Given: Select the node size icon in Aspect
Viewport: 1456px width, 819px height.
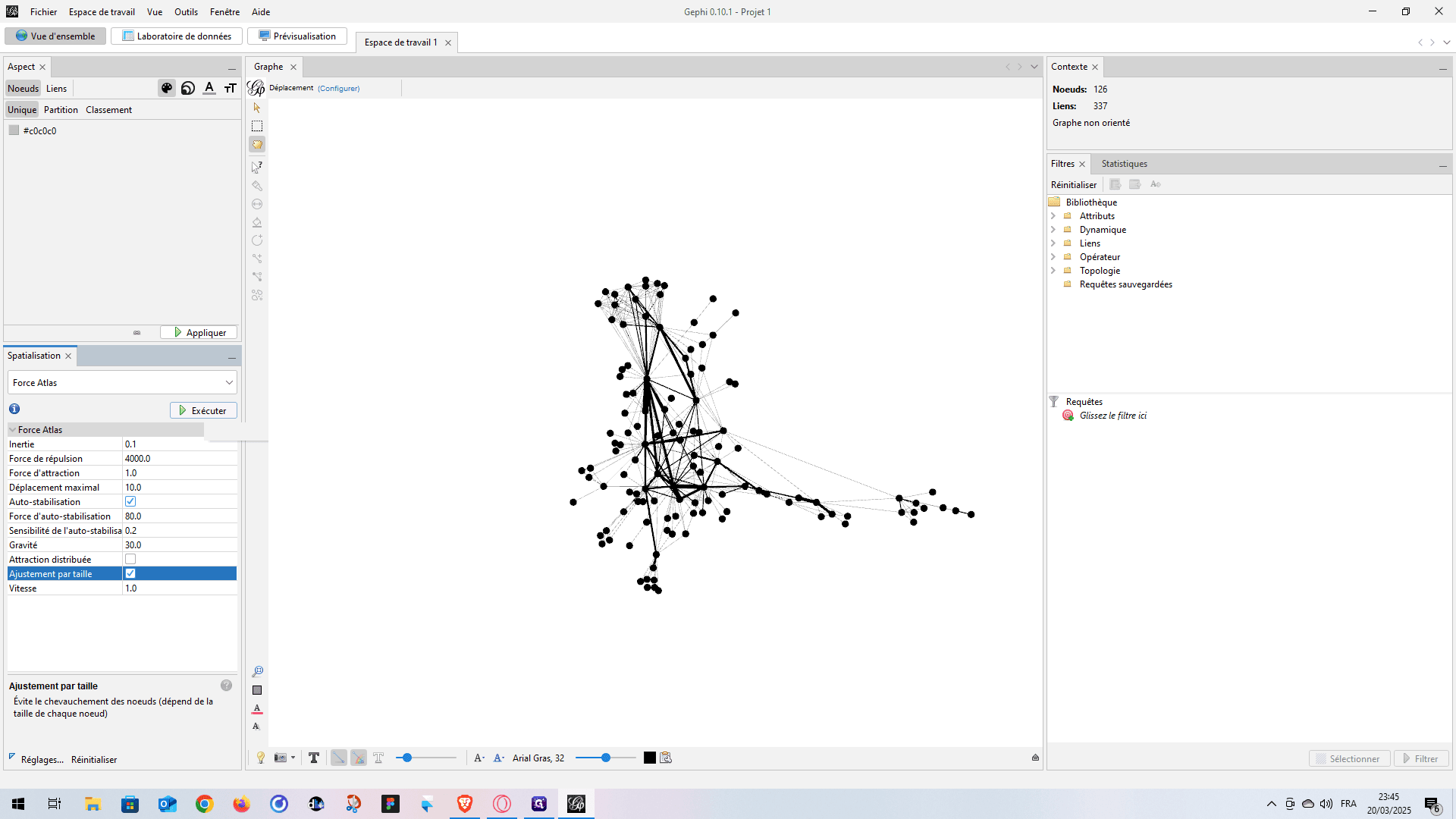Looking at the screenshot, I should click(188, 88).
